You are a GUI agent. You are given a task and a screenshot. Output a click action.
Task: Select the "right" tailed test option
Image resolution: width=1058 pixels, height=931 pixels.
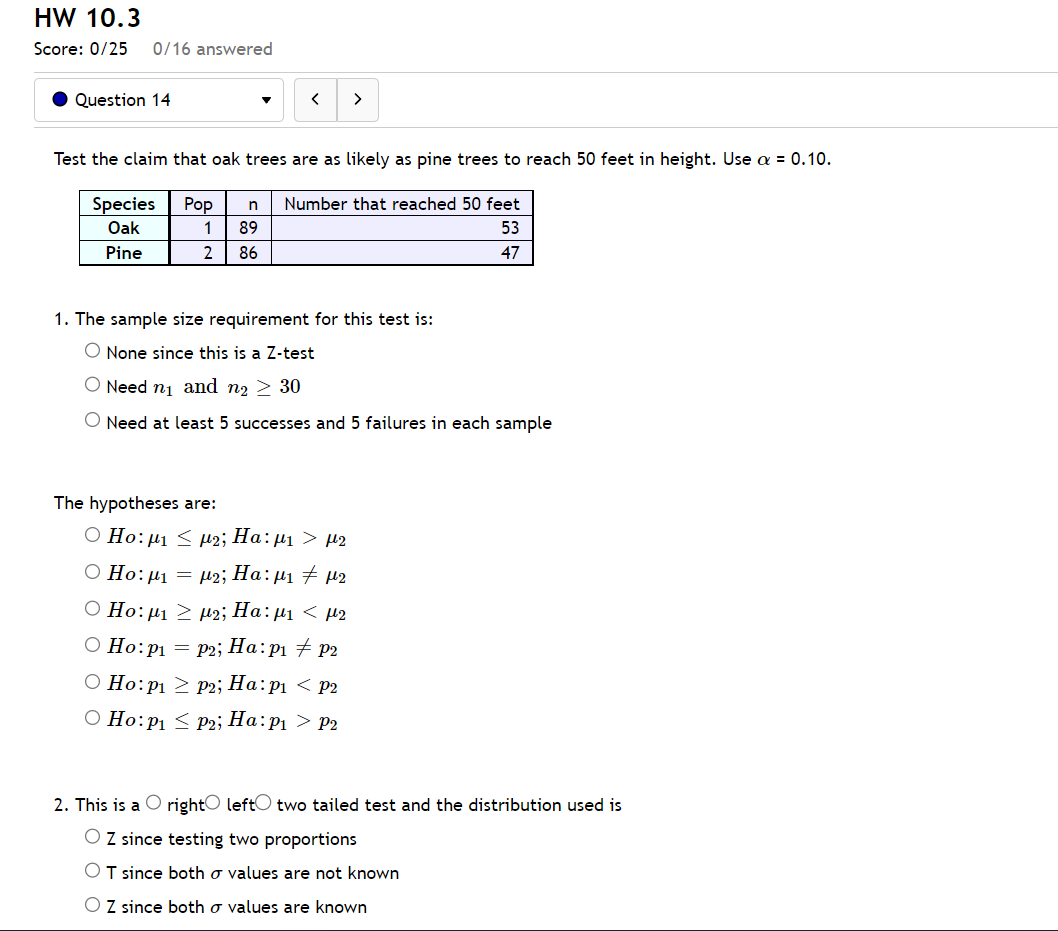154,802
